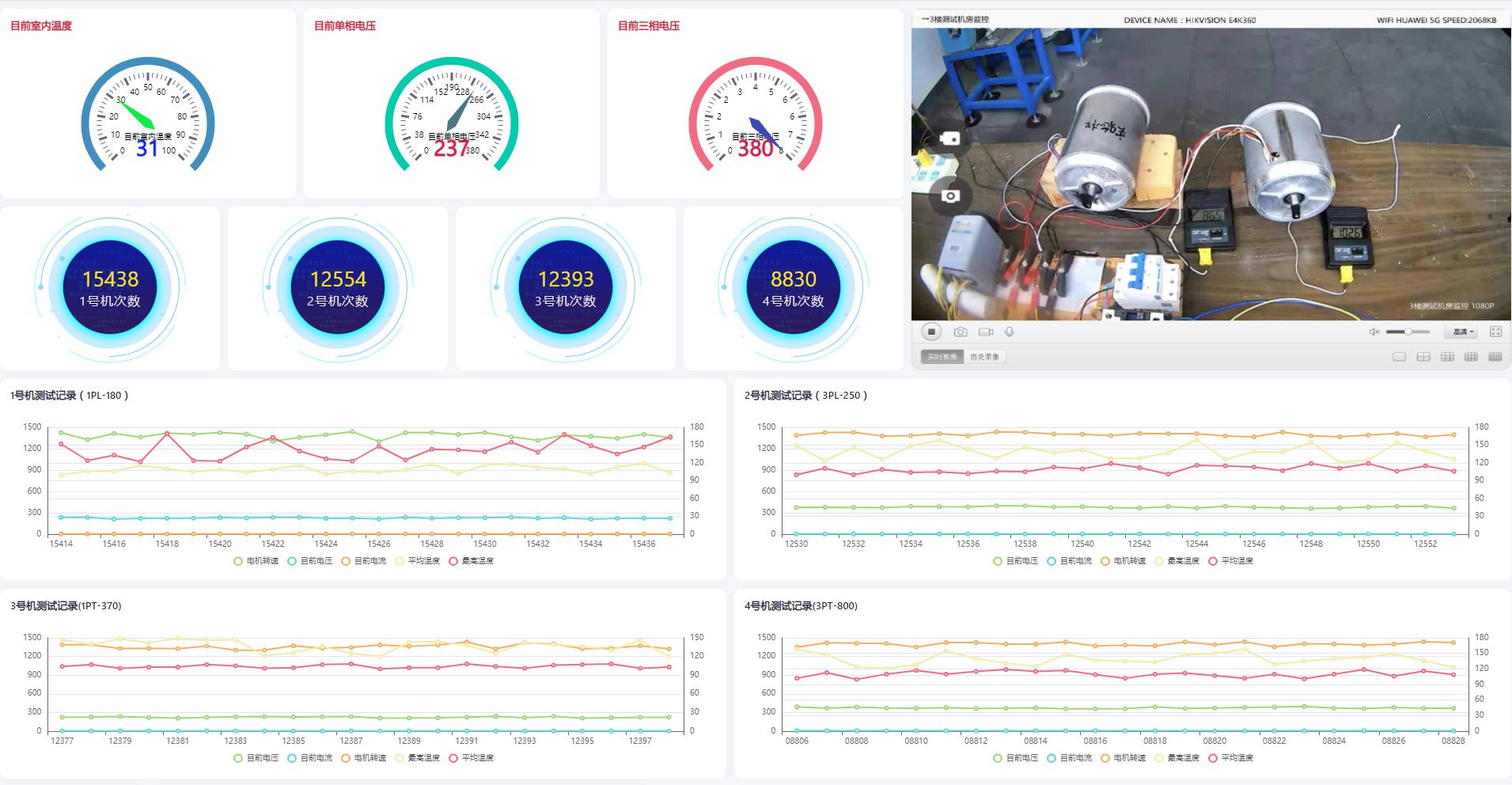Toggle 电机转速 legend in 1号机 chart
The image size is (1512, 785).
(x=256, y=561)
